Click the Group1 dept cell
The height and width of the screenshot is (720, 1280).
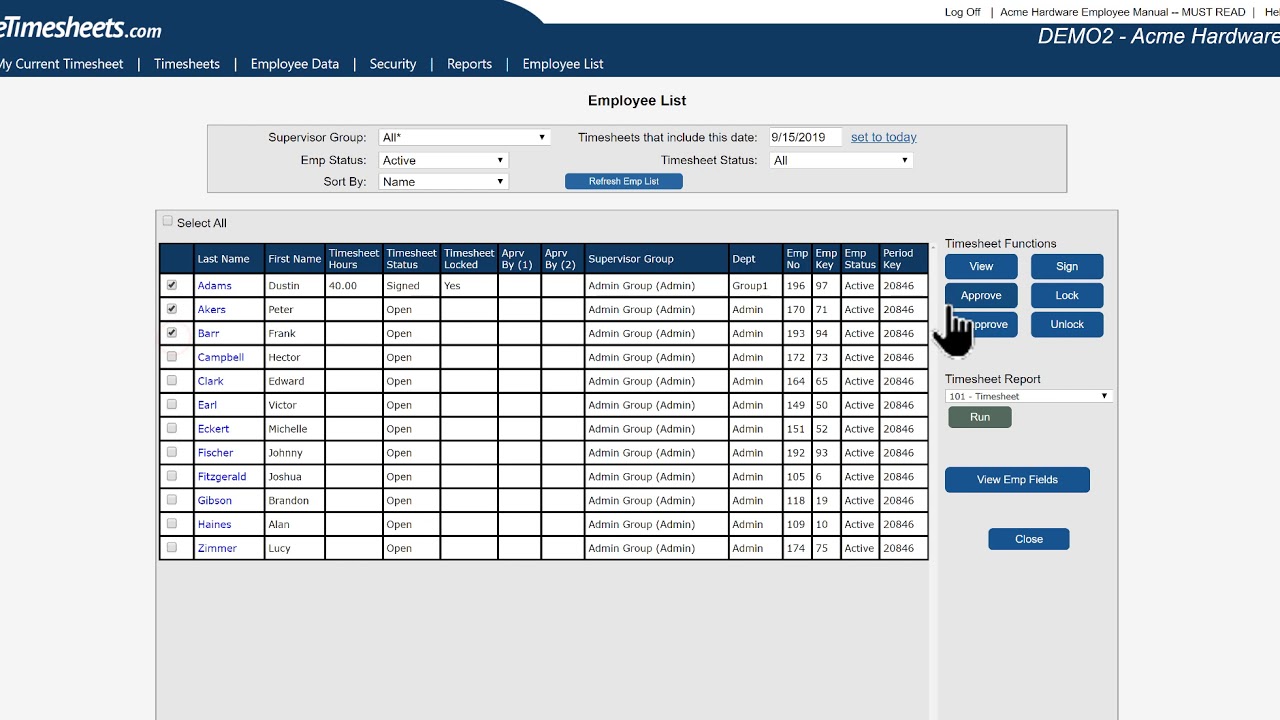[754, 286]
